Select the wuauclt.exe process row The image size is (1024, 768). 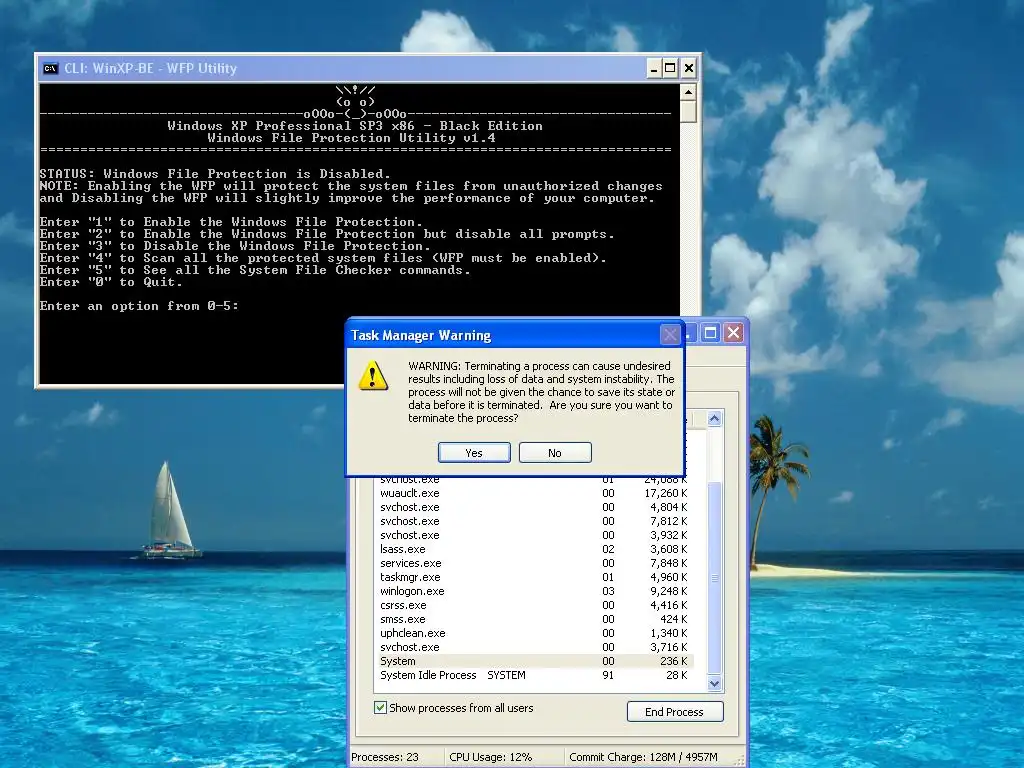(x=536, y=493)
